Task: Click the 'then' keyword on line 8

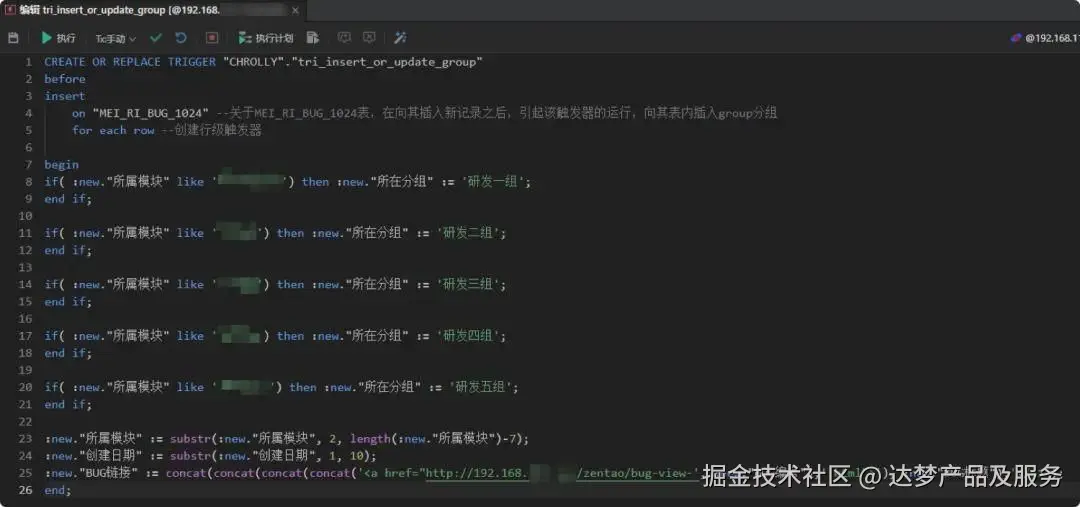Action: pyautogui.click(x=315, y=182)
